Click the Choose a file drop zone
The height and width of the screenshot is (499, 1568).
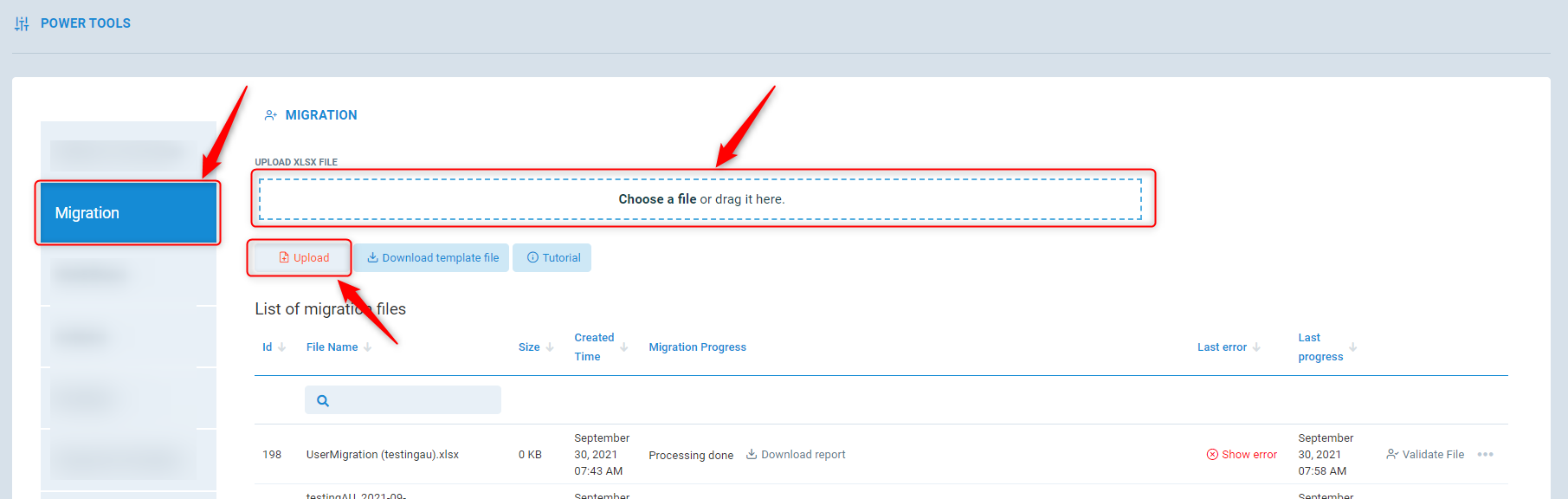click(700, 199)
